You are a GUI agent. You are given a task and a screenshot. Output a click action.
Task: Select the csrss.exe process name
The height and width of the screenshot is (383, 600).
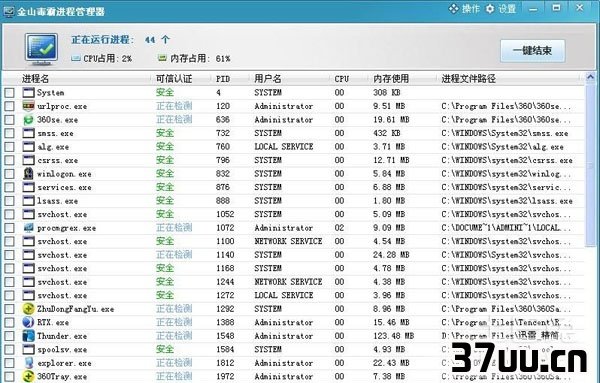(58, 160)
